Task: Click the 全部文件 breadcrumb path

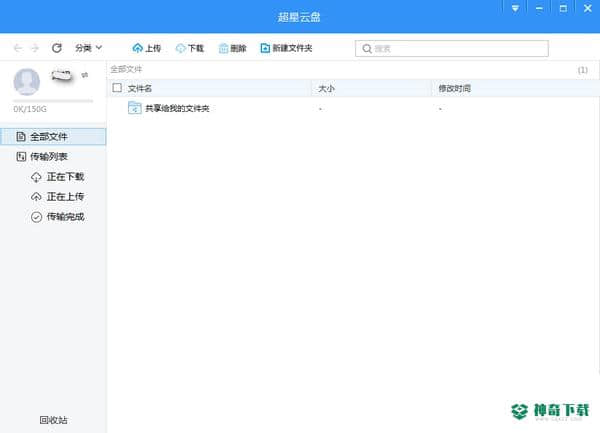Action: point(126,69)
